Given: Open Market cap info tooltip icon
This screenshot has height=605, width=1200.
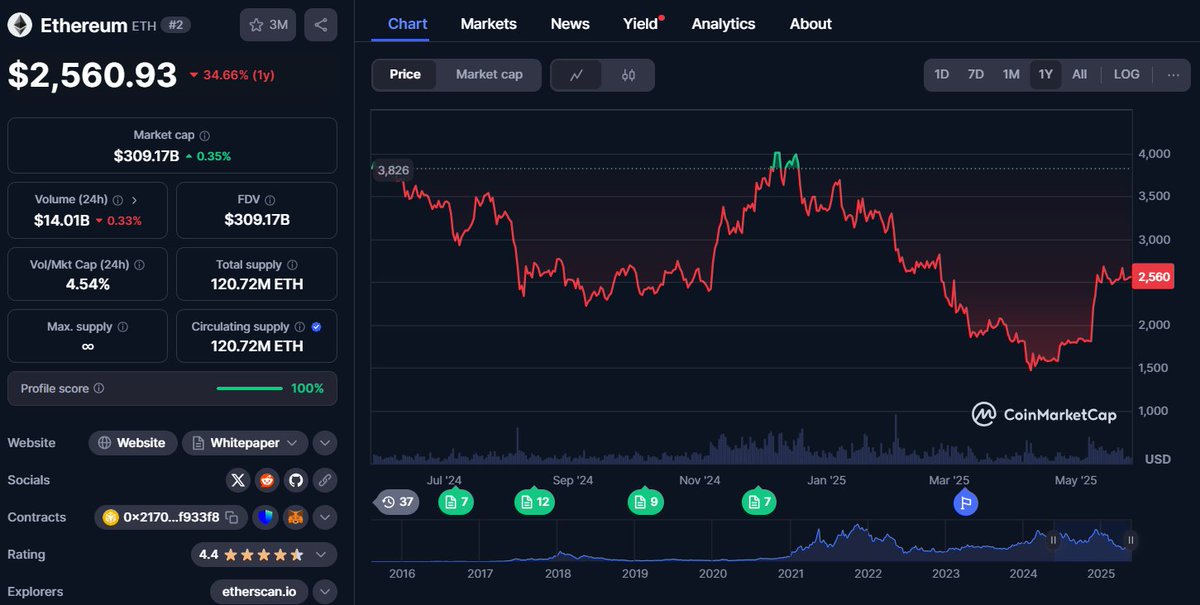Looking at the screenshot, I should [205, 135].
